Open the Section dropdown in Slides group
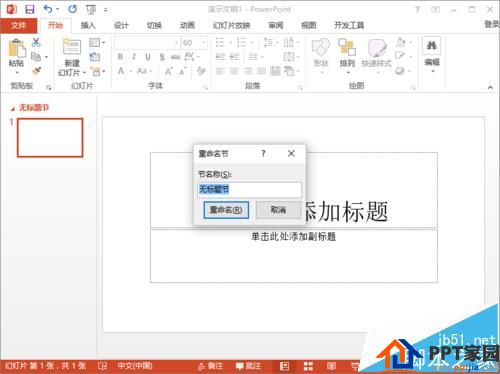 click(x=98, y=71)
